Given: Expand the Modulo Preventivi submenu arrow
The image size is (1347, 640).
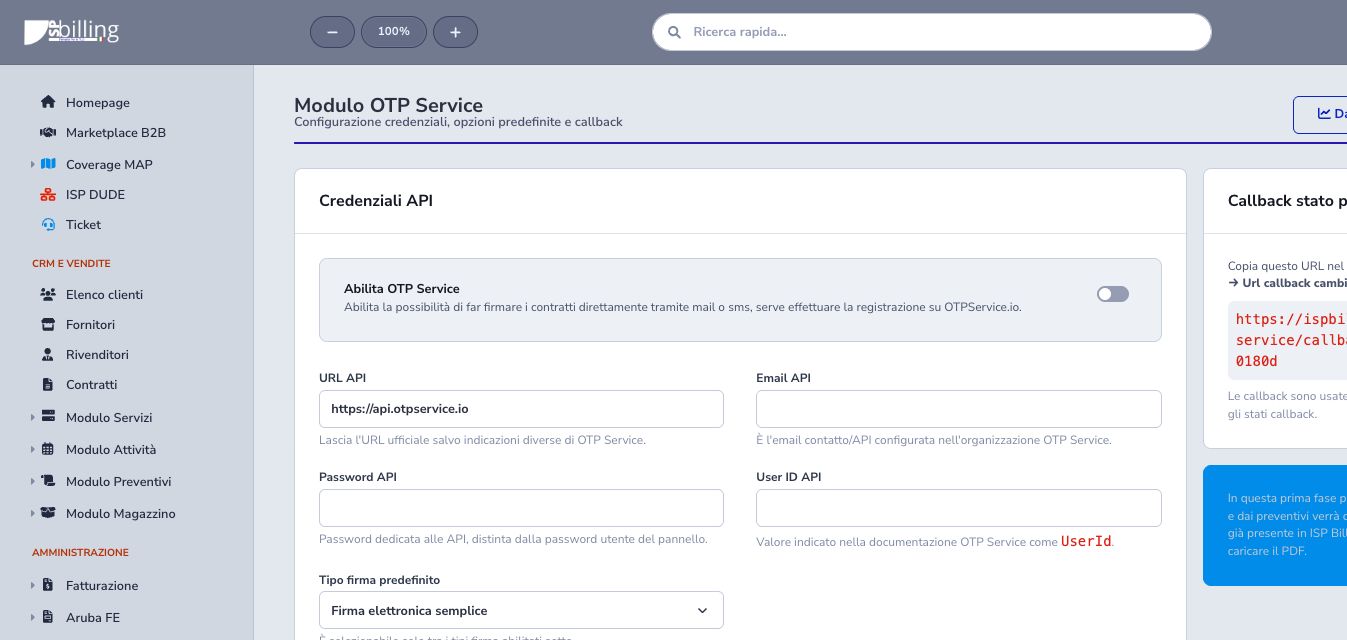Looking at the screenshot, I should [33, 481].
